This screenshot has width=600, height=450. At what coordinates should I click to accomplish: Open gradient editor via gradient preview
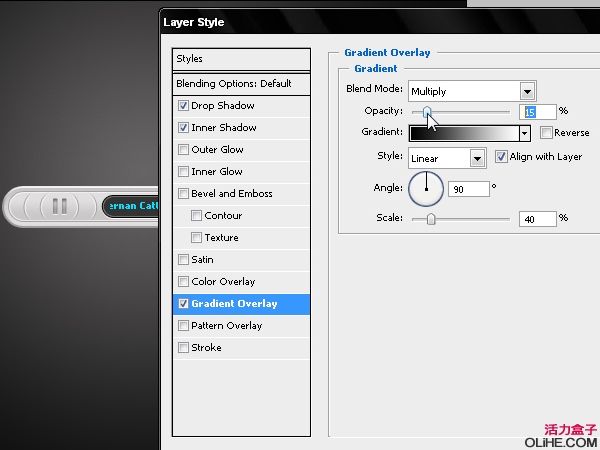[464, 134]
